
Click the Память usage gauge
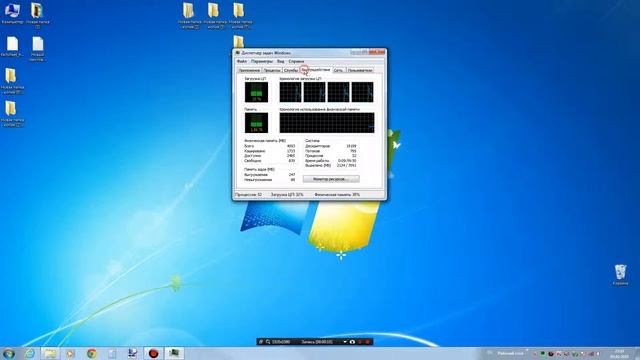click(256, 123)
